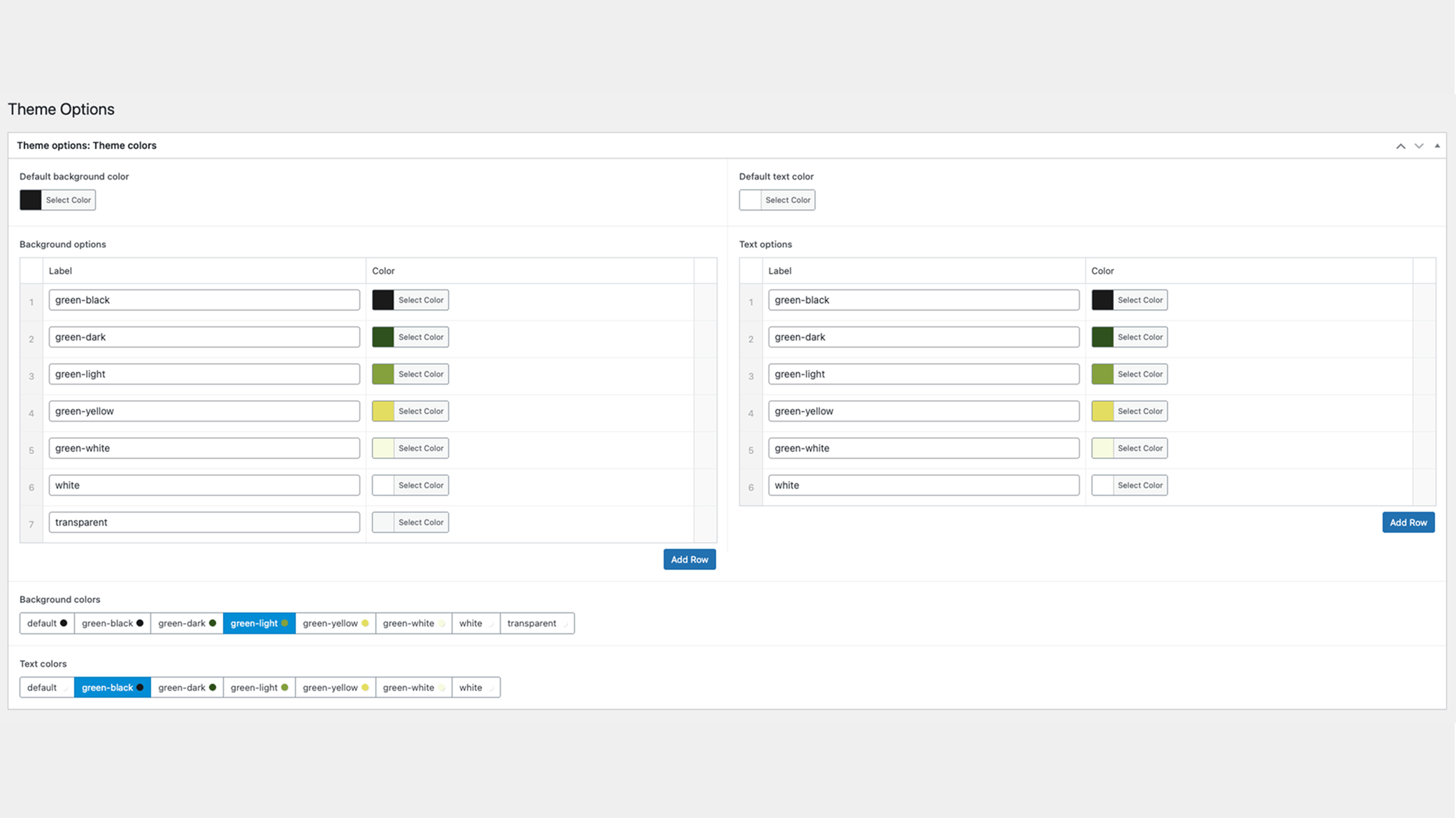Pick green-yellow in Background colors group
This screenshot has height=818, width=1456.
[335, 623]
